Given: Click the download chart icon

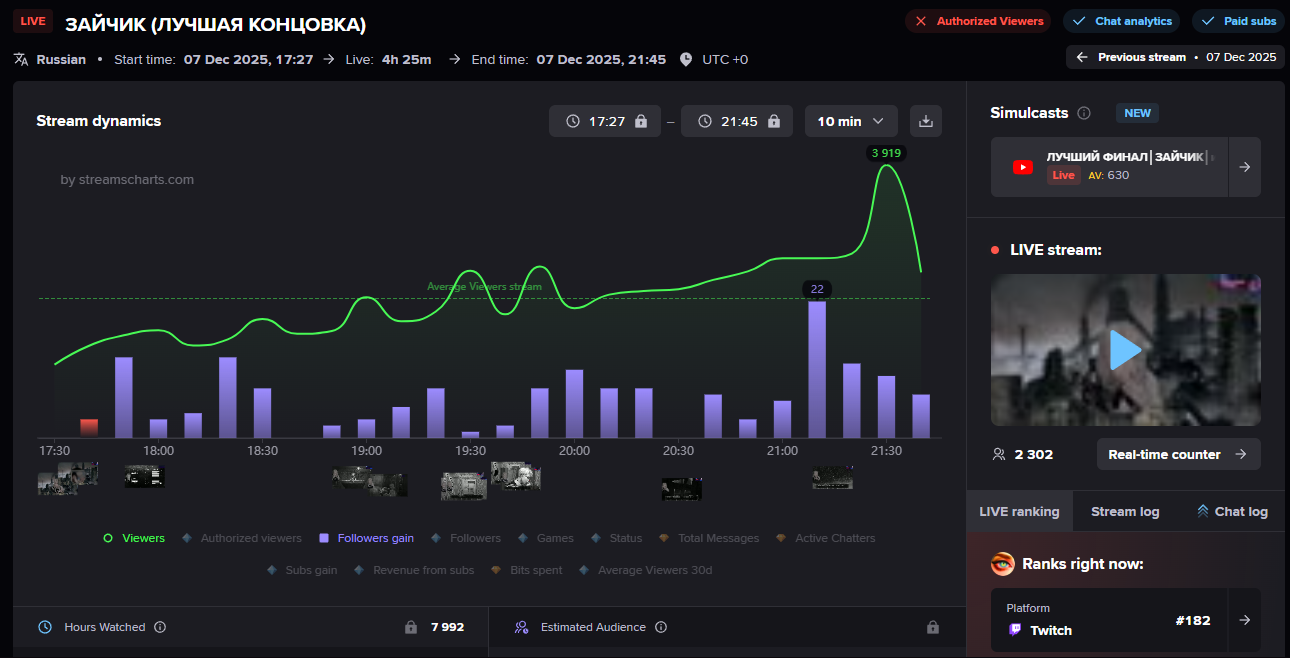Looking at the screenshot, I should coord(925,121).
